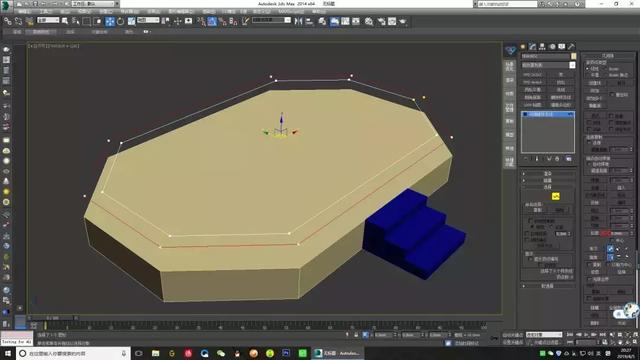Viewport: 640px width, 360px height.
Task: Click in the object name field
Action: [545, 56]
